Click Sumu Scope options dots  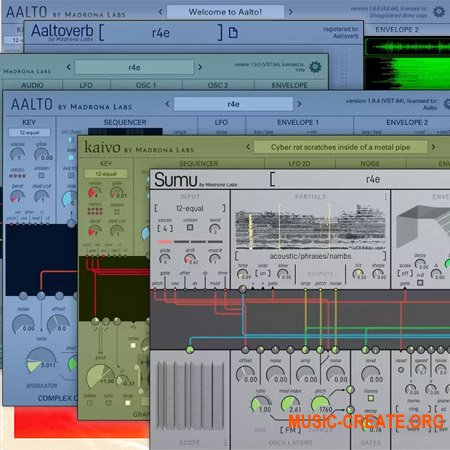coord(225,443)
